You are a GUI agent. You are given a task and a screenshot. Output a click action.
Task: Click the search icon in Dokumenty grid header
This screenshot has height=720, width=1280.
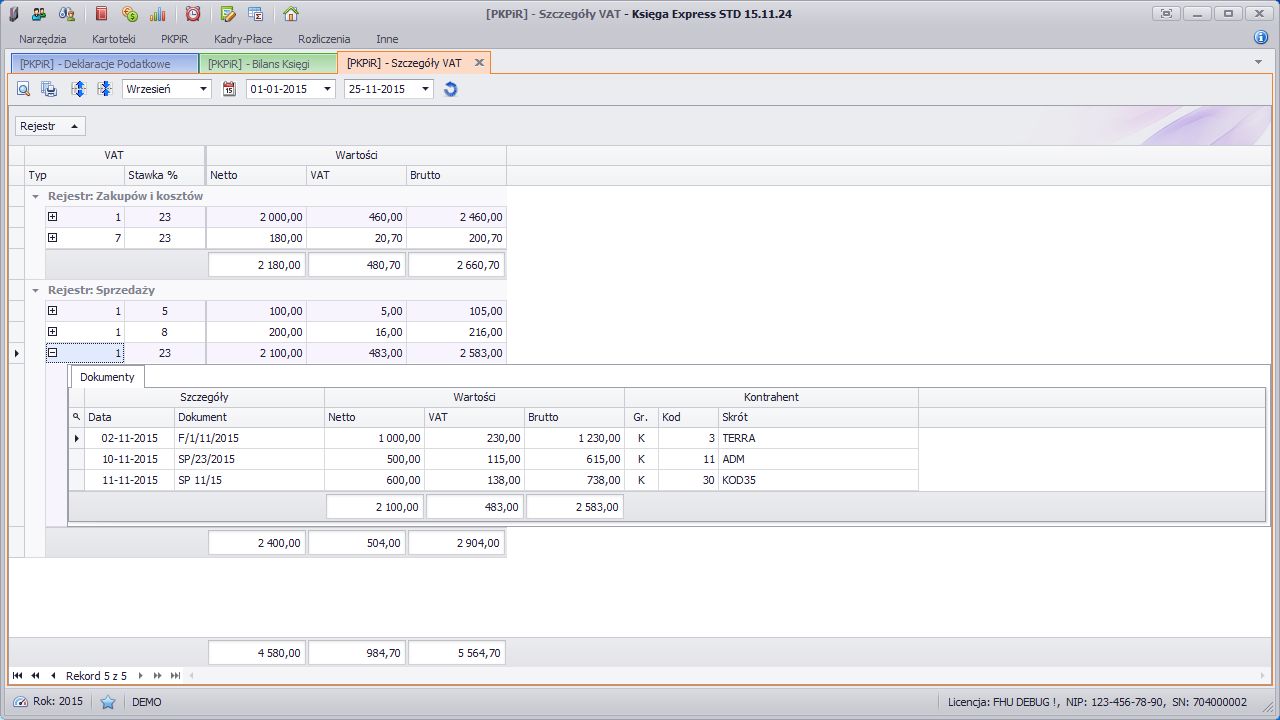[76, 417]
